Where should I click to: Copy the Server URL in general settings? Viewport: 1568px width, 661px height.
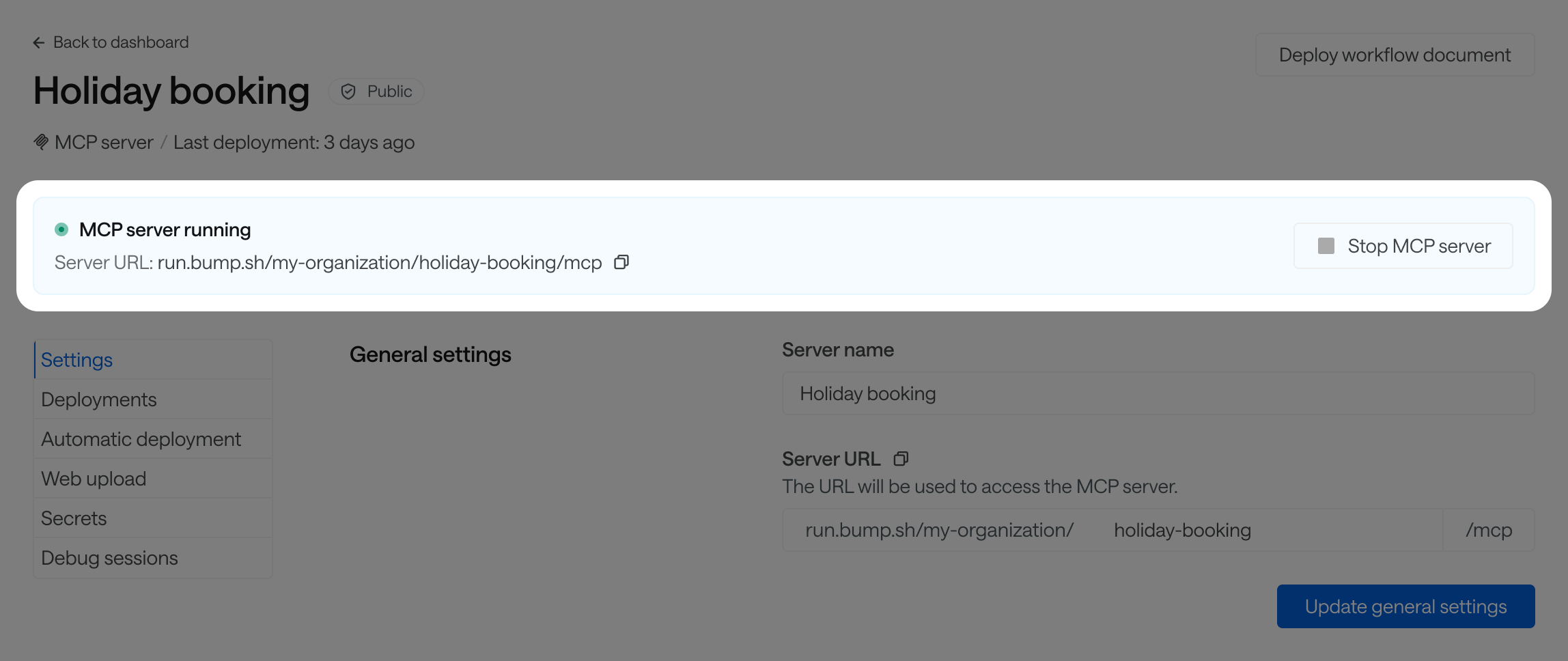pos(900,458)
